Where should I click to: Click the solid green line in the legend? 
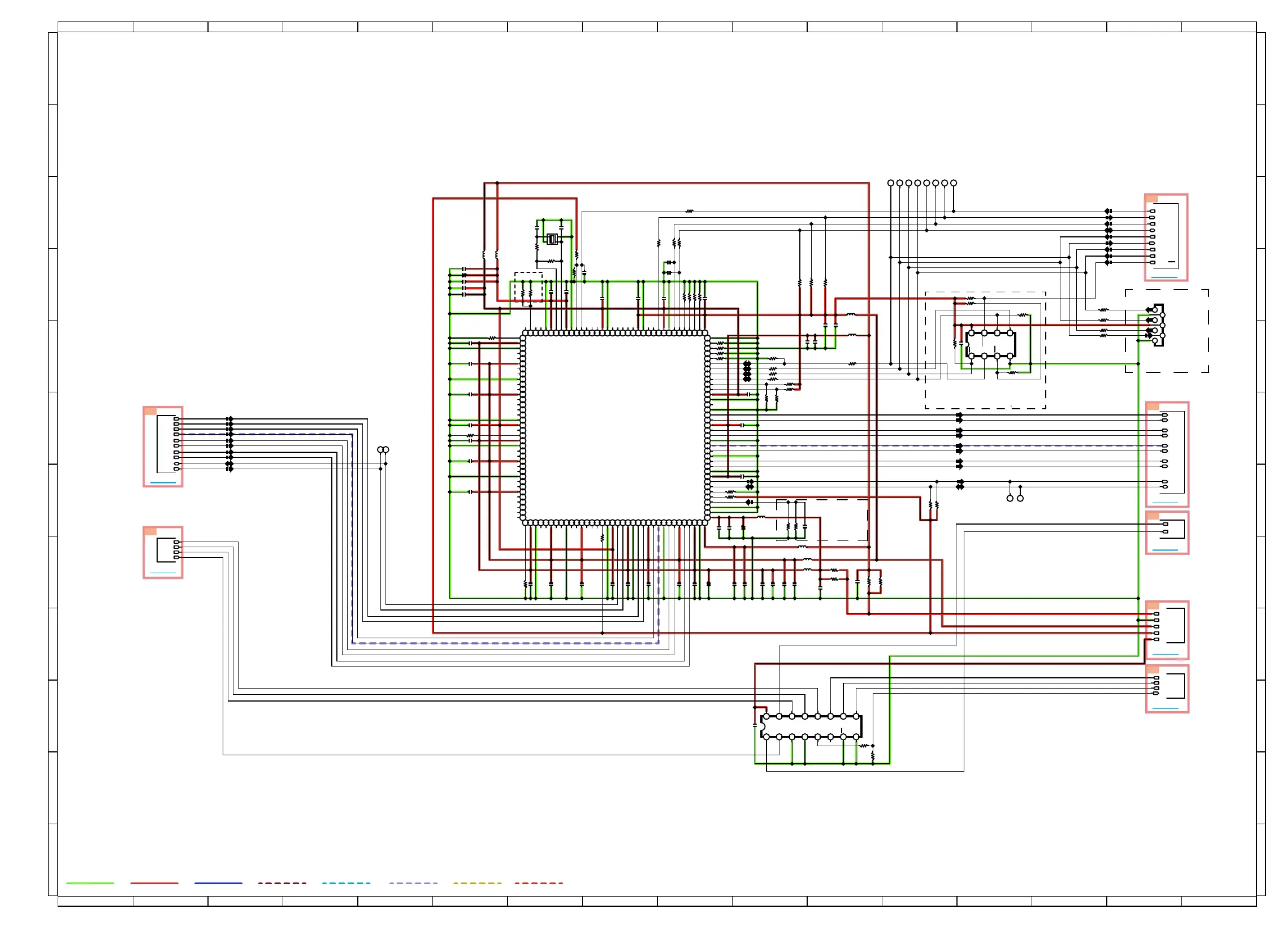pyautogui.click(x=90, y=883)
